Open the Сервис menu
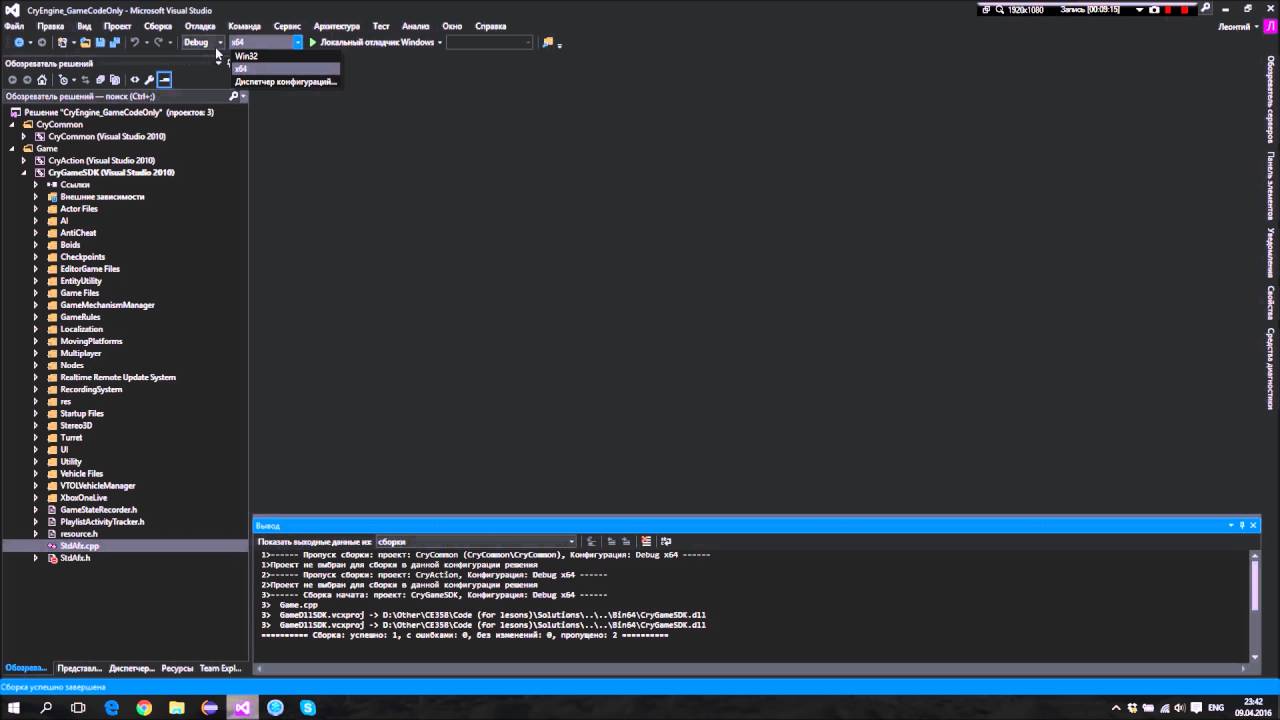The height and width of the screenshot is (720, 1280). tap(287, 26)
